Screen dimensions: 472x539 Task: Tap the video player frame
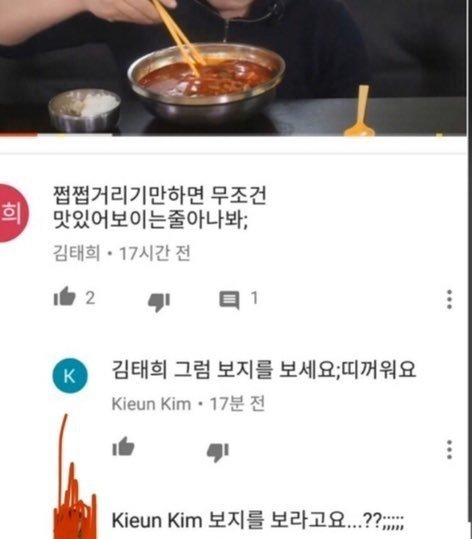(x=233, y=66)
